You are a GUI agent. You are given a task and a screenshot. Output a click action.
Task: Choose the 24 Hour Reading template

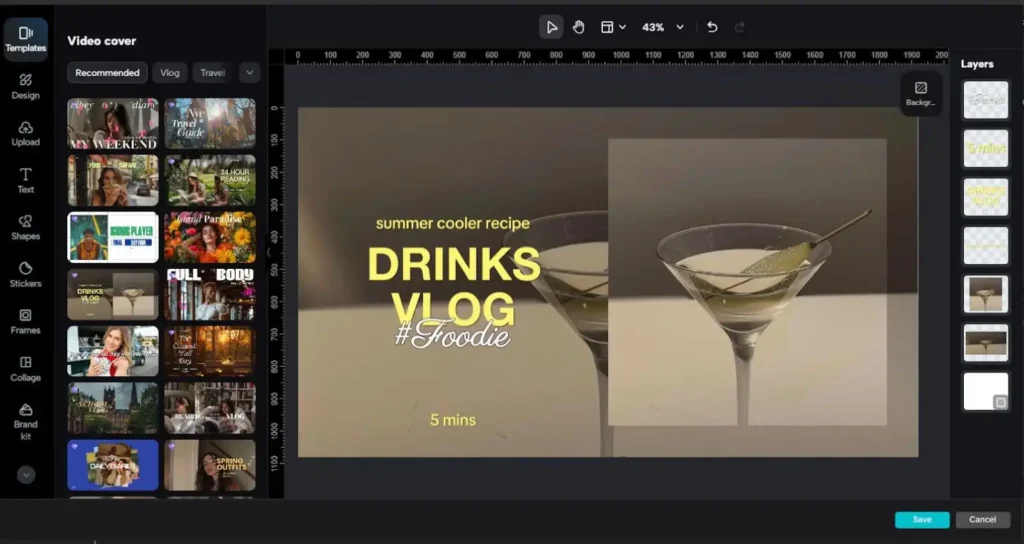[210, 180]
